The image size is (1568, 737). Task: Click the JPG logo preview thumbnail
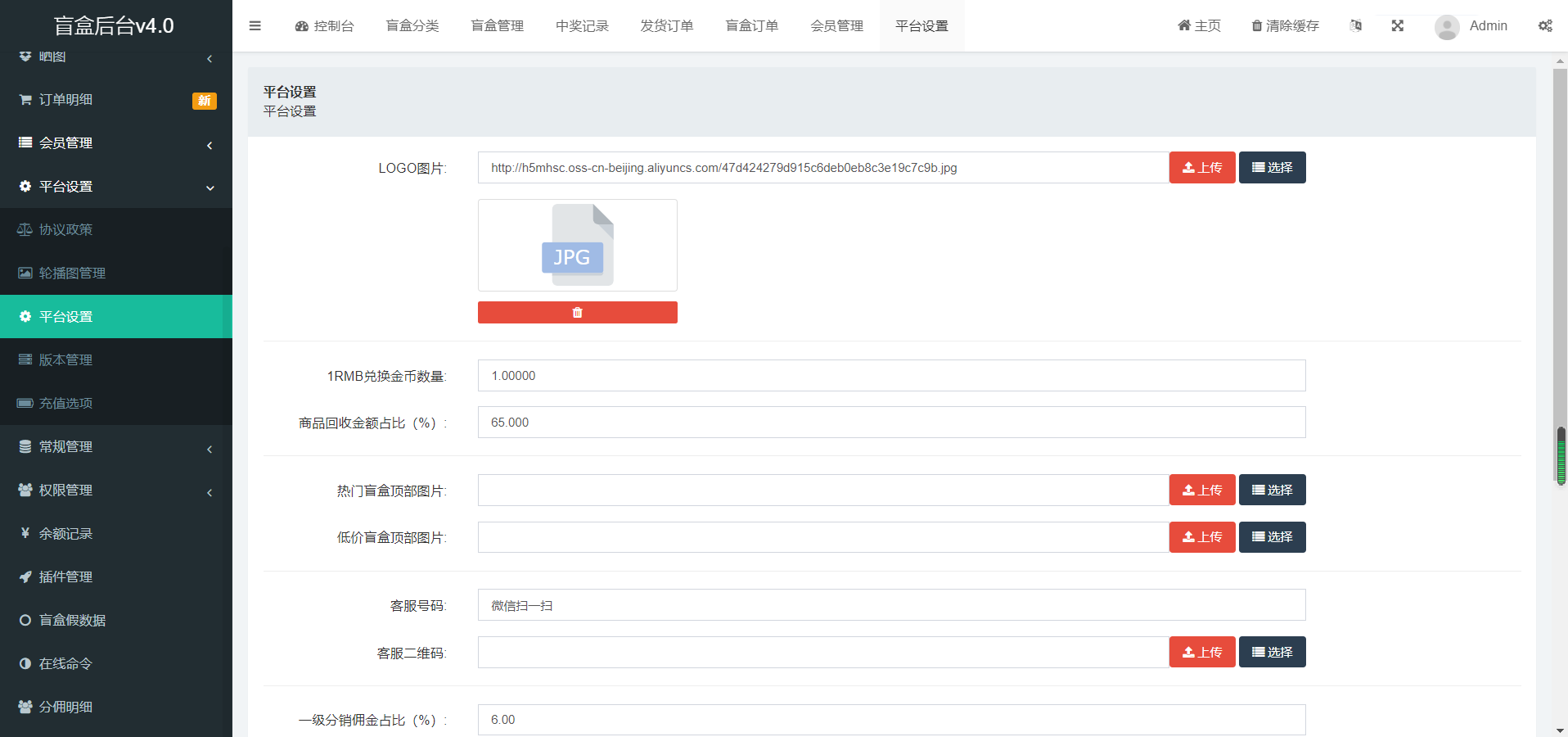[577, 246]
